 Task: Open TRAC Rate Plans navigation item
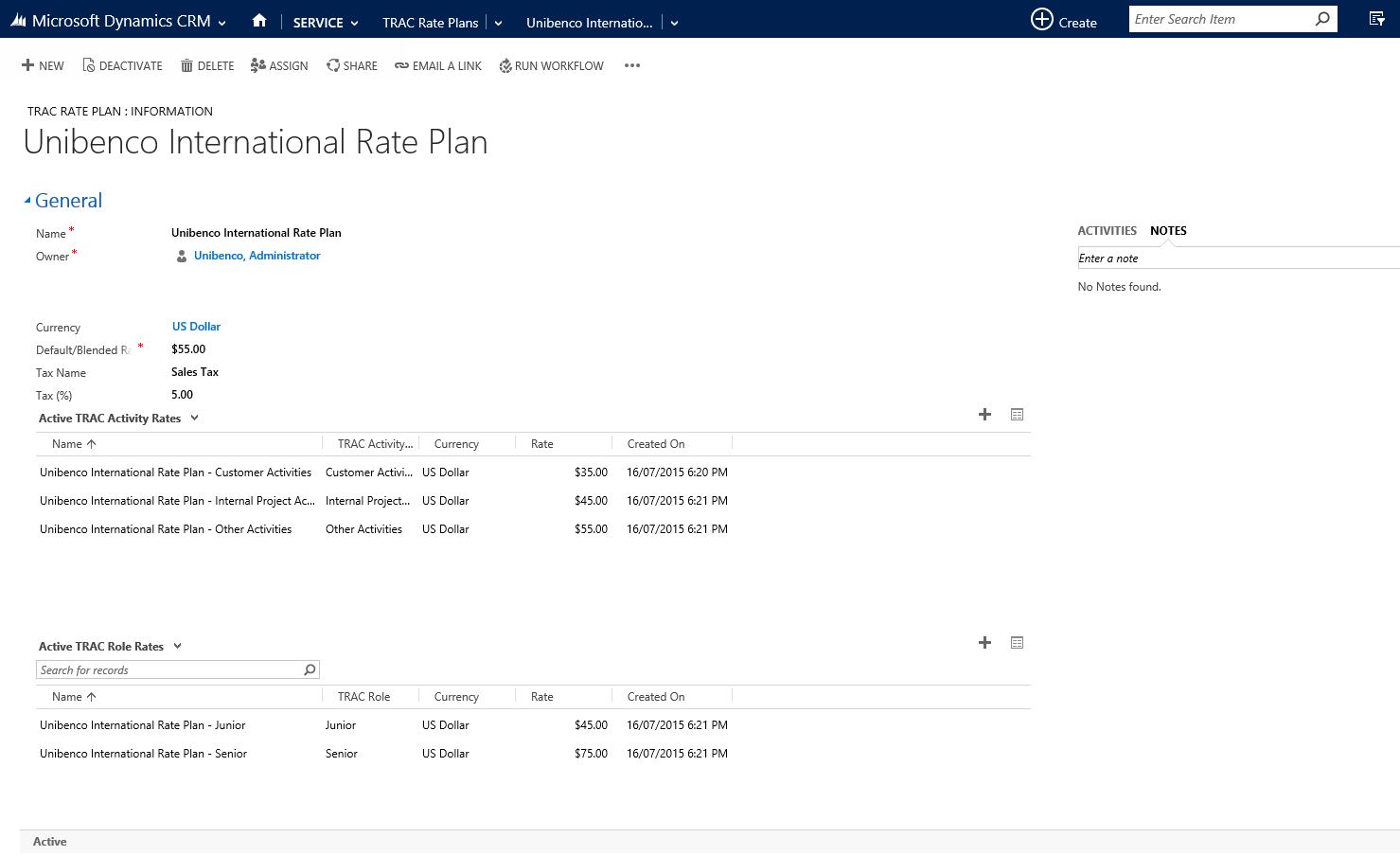430,23
